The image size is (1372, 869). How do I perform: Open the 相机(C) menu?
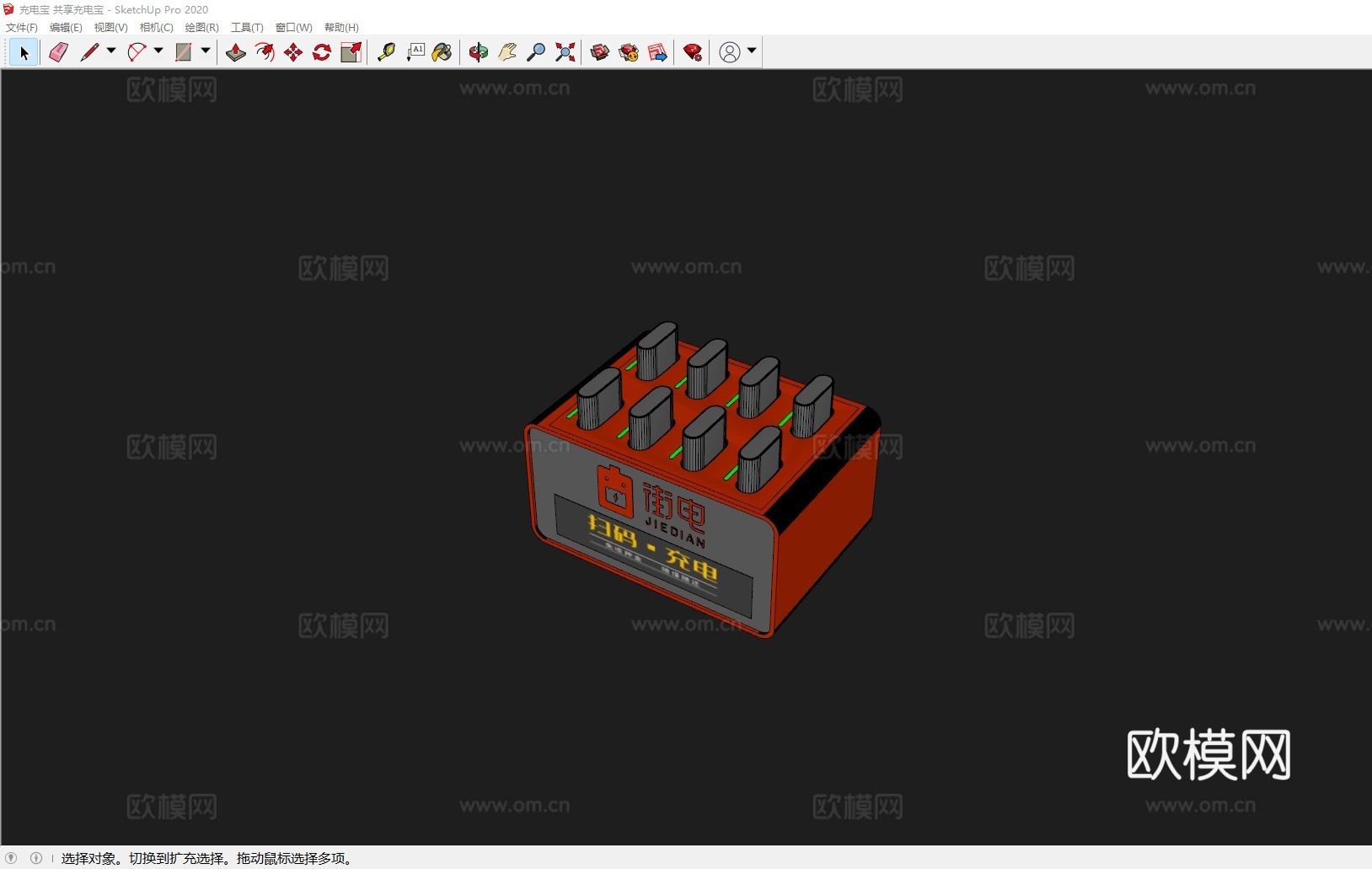(x=157, y=28)
